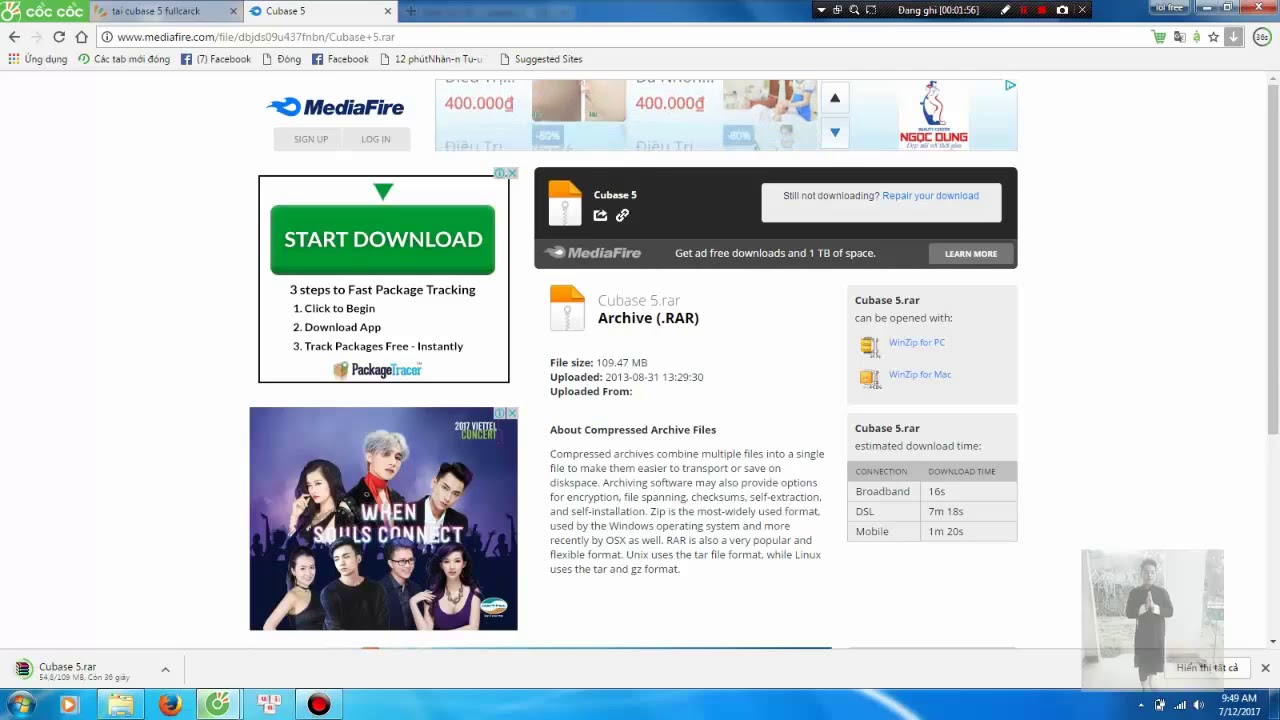Pause the screen recording

pos(1024,10)
